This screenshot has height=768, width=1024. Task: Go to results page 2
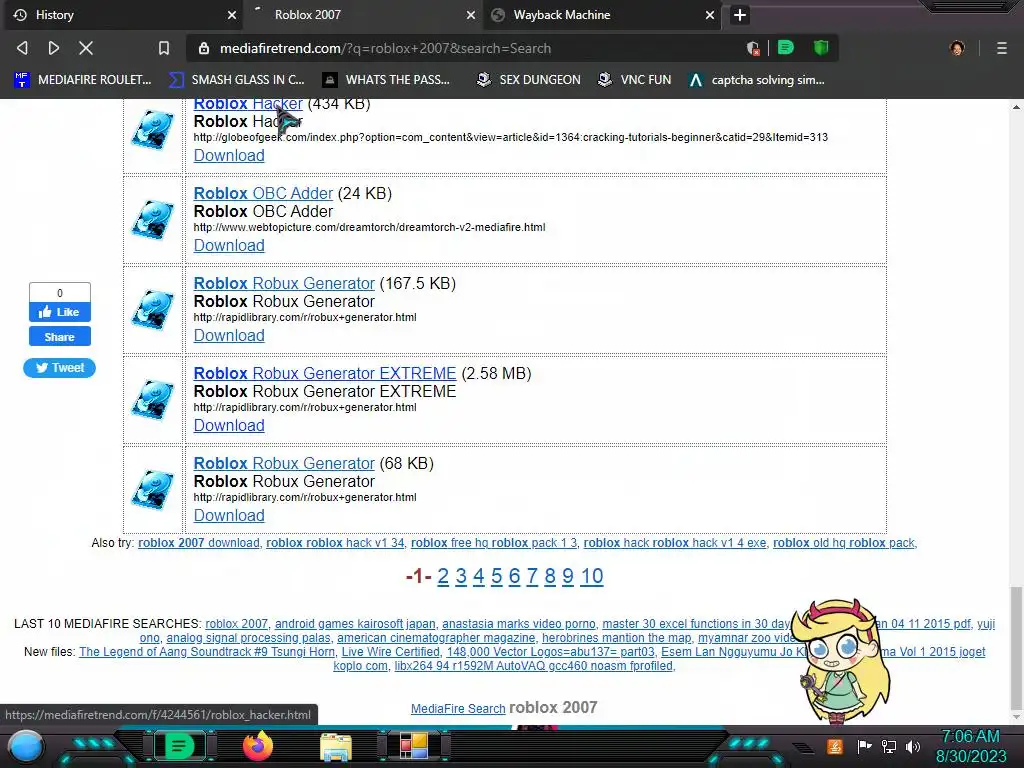pyautogui.click(x=443, y=576)
